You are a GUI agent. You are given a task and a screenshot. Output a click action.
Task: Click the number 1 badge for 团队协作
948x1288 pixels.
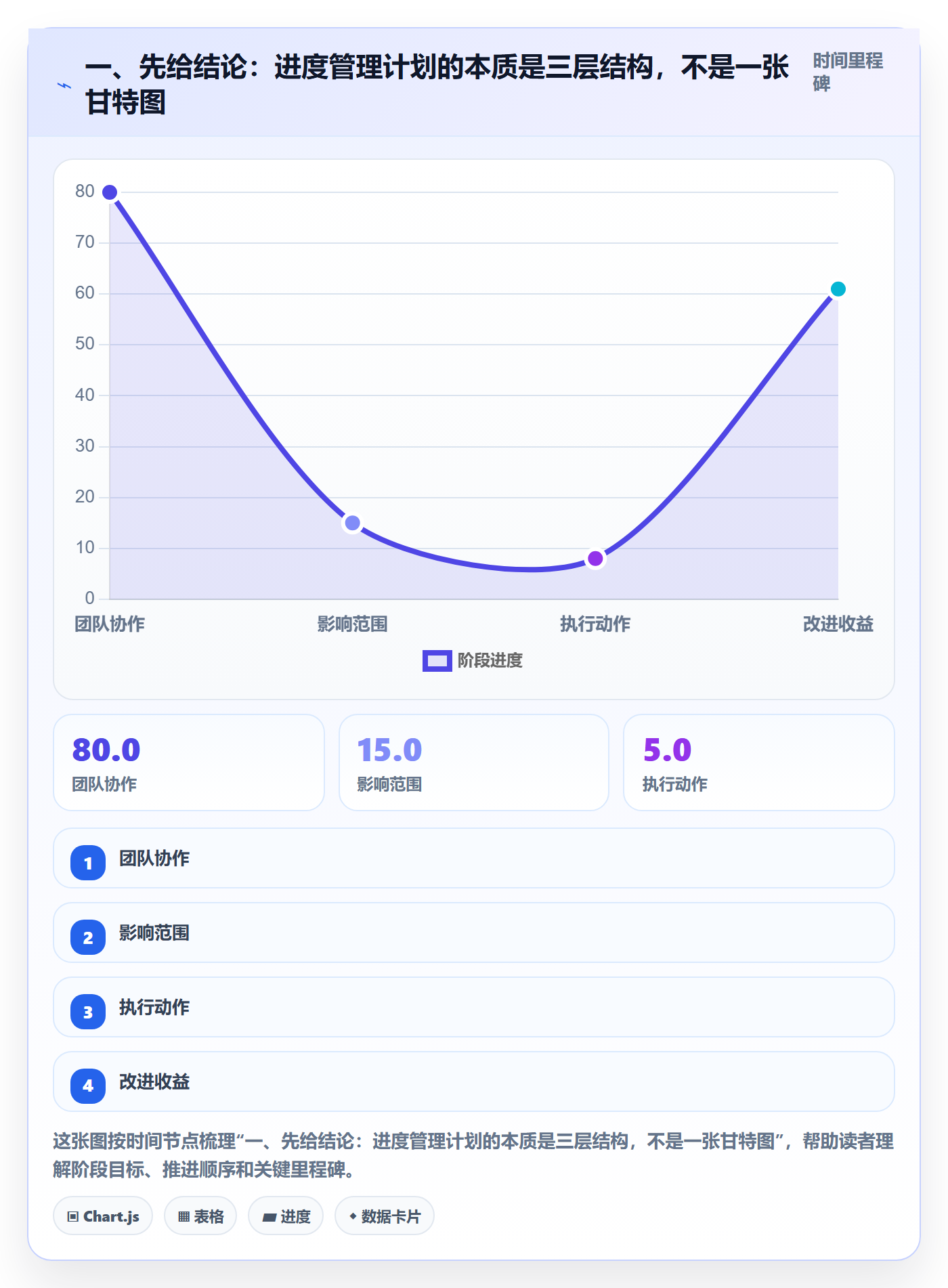coord(88,863)
